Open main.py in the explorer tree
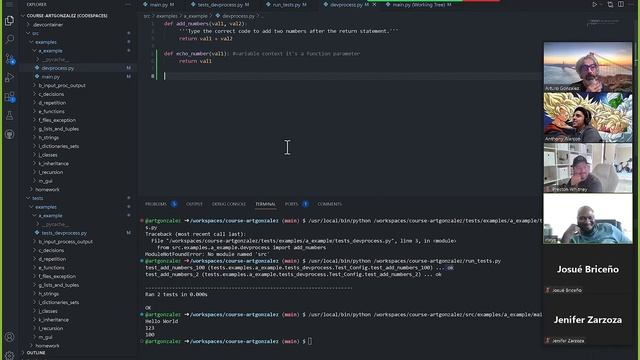This screenshot has height=360, width=640. (51, 77)
